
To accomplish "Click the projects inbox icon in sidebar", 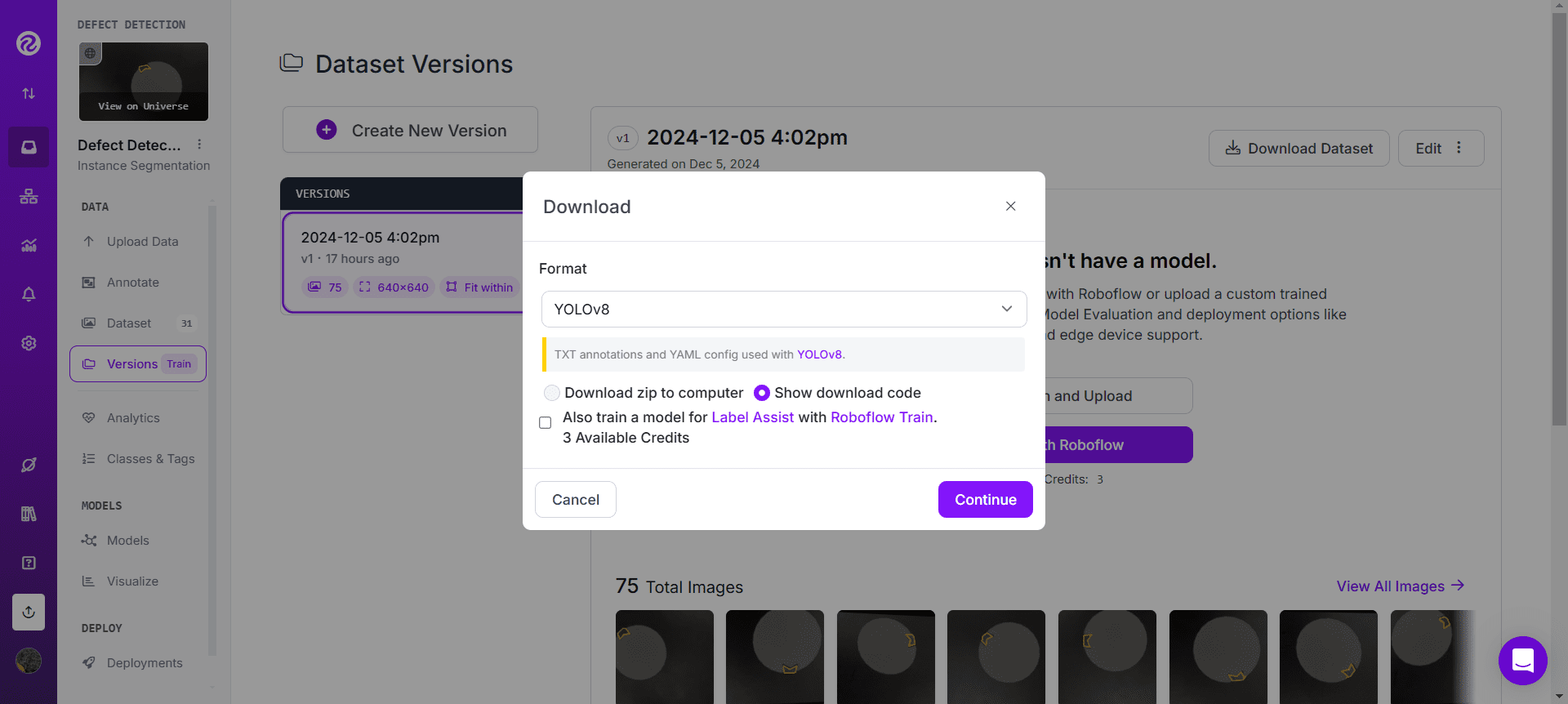I will click(29, 147).
